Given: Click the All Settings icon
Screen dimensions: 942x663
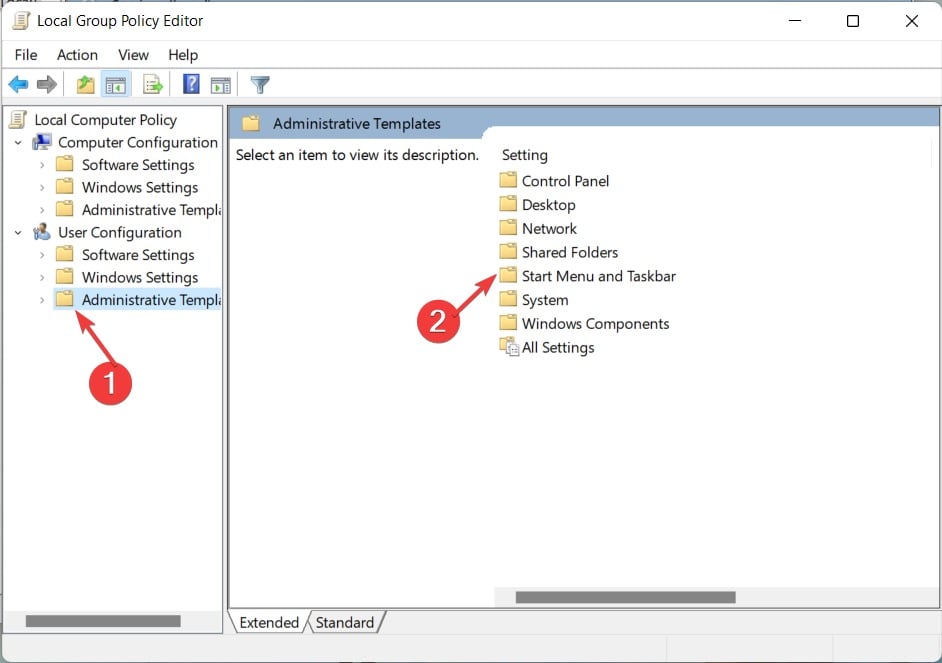Looking at the screenshot, I should coord(509,347).
